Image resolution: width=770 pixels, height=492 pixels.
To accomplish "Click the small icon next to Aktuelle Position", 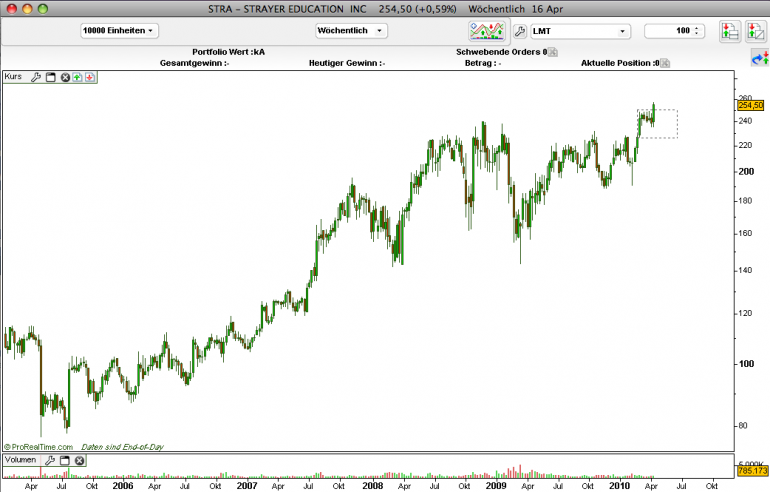I will (665, 63).
